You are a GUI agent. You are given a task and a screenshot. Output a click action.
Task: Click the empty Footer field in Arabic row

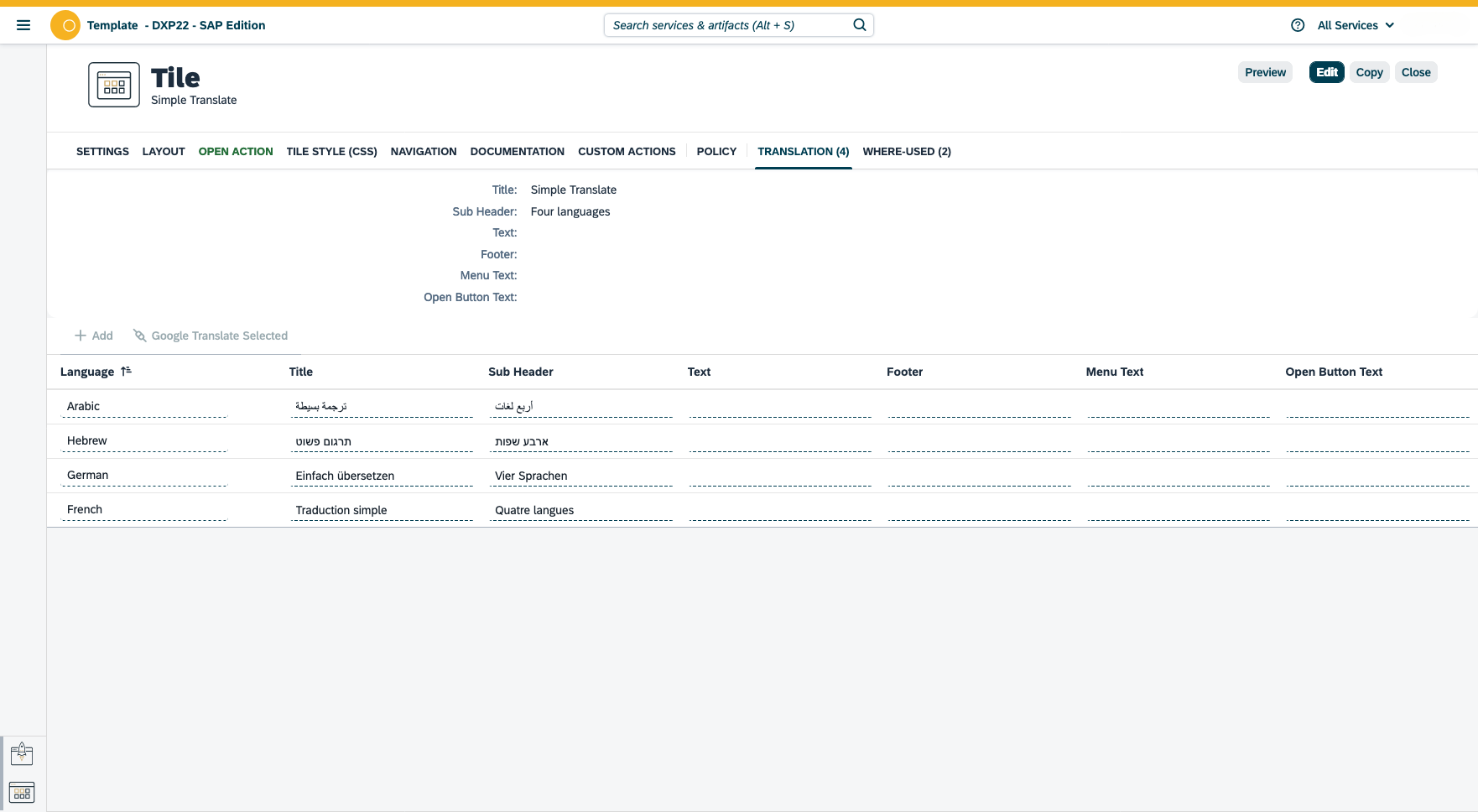pos(980,407)
